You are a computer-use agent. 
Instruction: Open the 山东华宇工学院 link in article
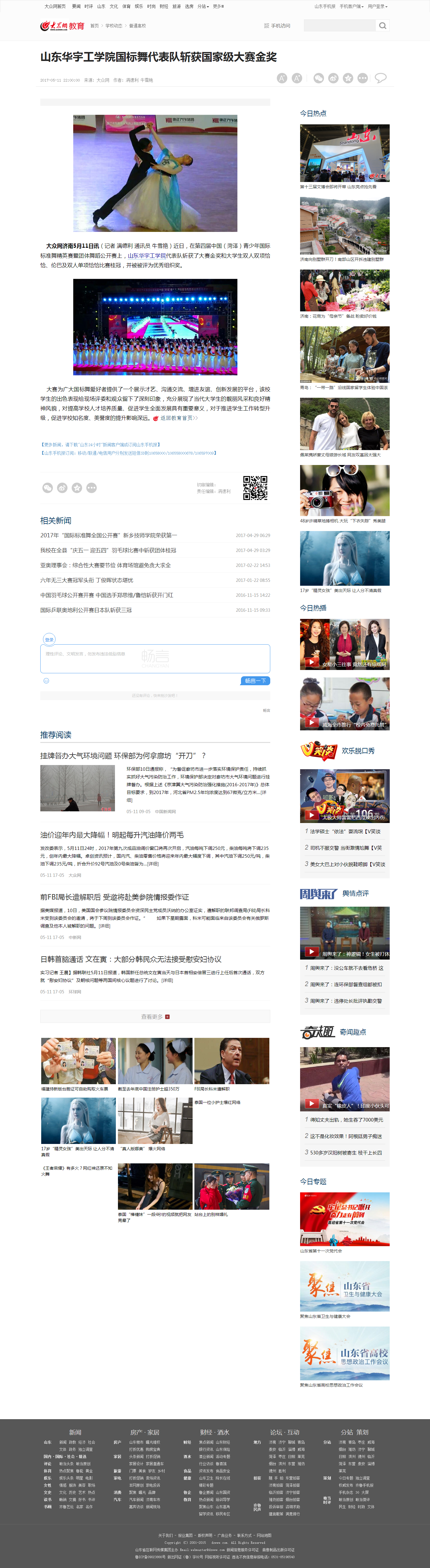147,256
